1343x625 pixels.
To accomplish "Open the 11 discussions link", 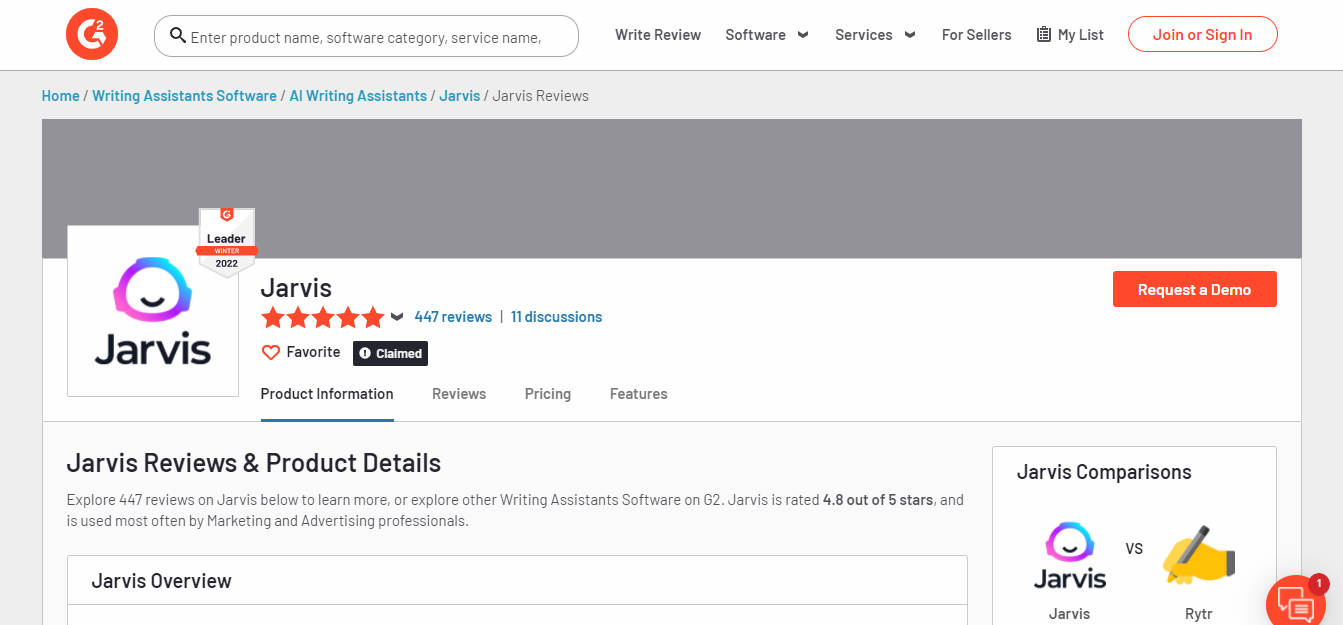I will pos(556,317).
